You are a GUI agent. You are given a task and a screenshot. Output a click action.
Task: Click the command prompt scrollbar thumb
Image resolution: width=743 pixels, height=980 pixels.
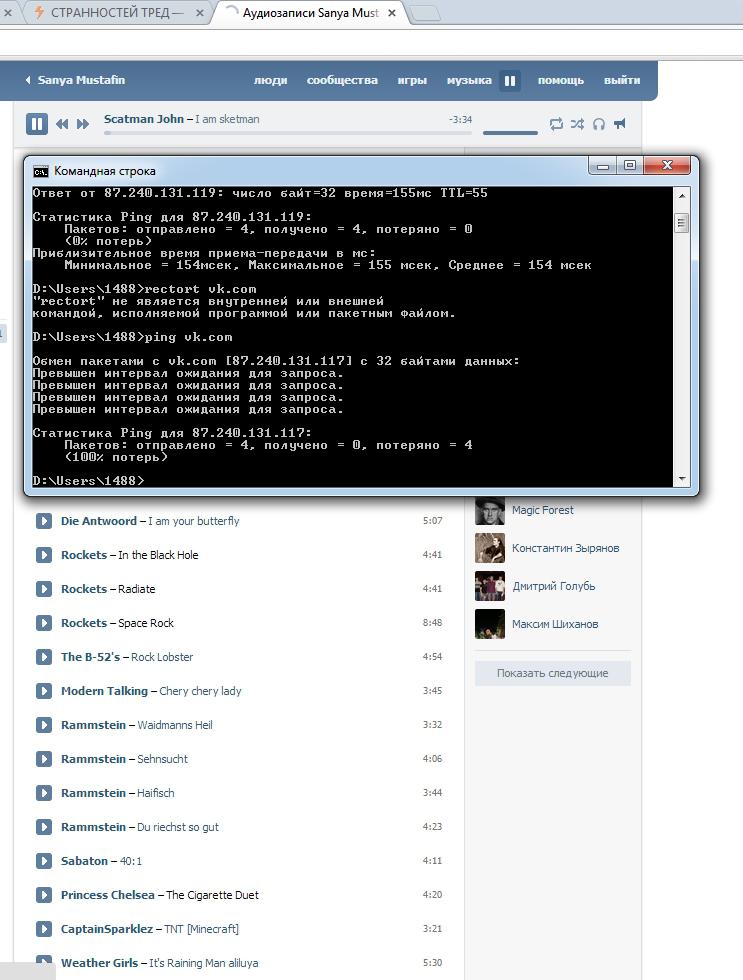coord(682,223)
